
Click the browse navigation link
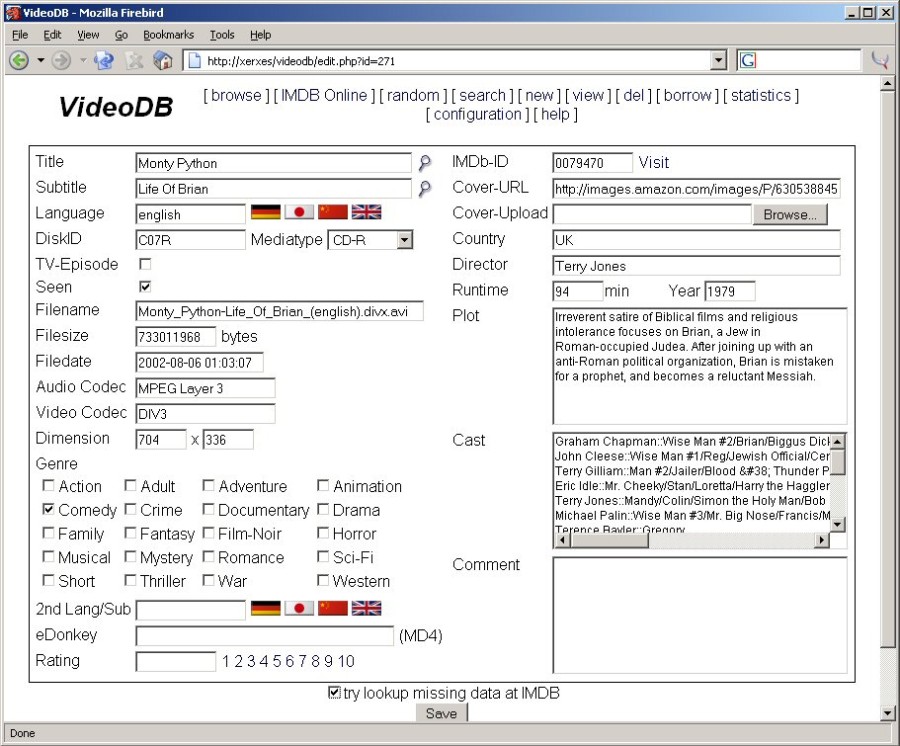pyautogui.click(x=236, y=95)
